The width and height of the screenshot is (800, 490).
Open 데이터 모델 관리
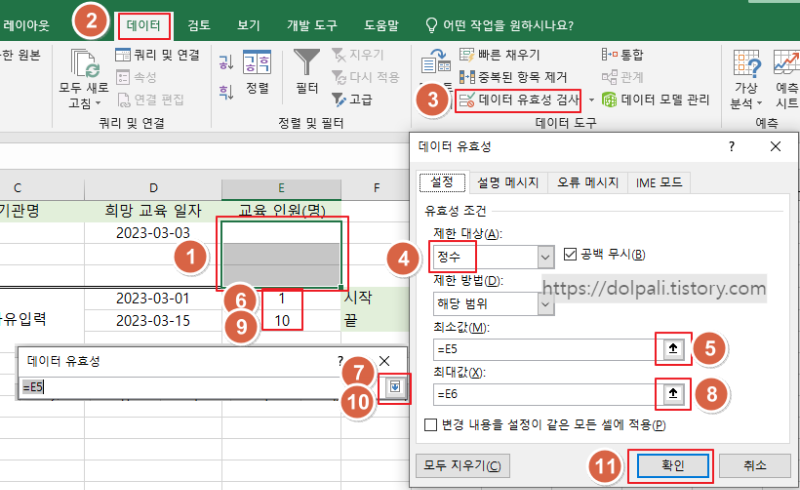coord(656,100)
